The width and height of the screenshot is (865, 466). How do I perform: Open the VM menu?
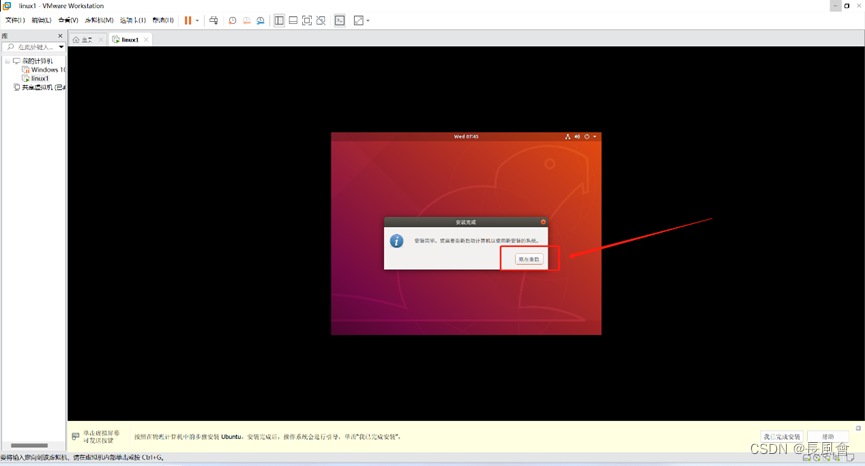(x=99, y=20)
